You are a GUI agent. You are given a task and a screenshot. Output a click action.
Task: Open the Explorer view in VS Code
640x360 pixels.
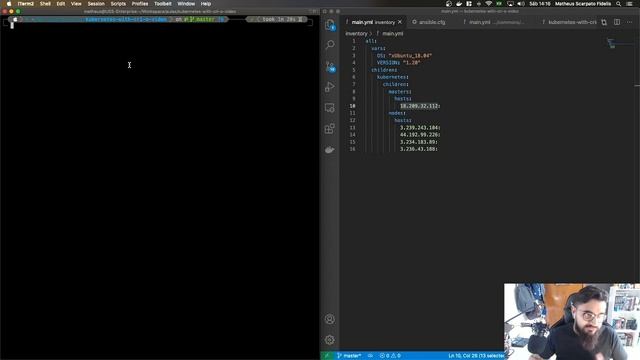click(330, 24)
